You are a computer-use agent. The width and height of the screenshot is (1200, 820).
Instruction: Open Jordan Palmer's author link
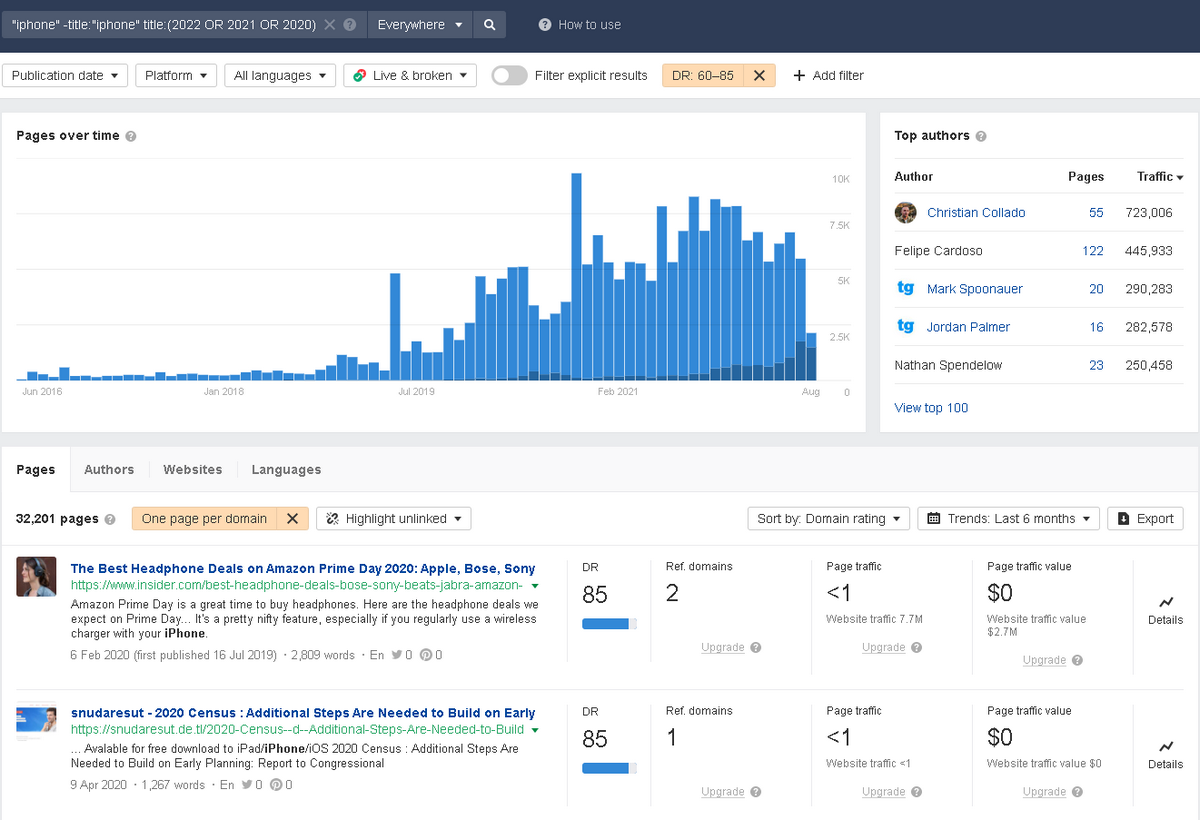969,327
